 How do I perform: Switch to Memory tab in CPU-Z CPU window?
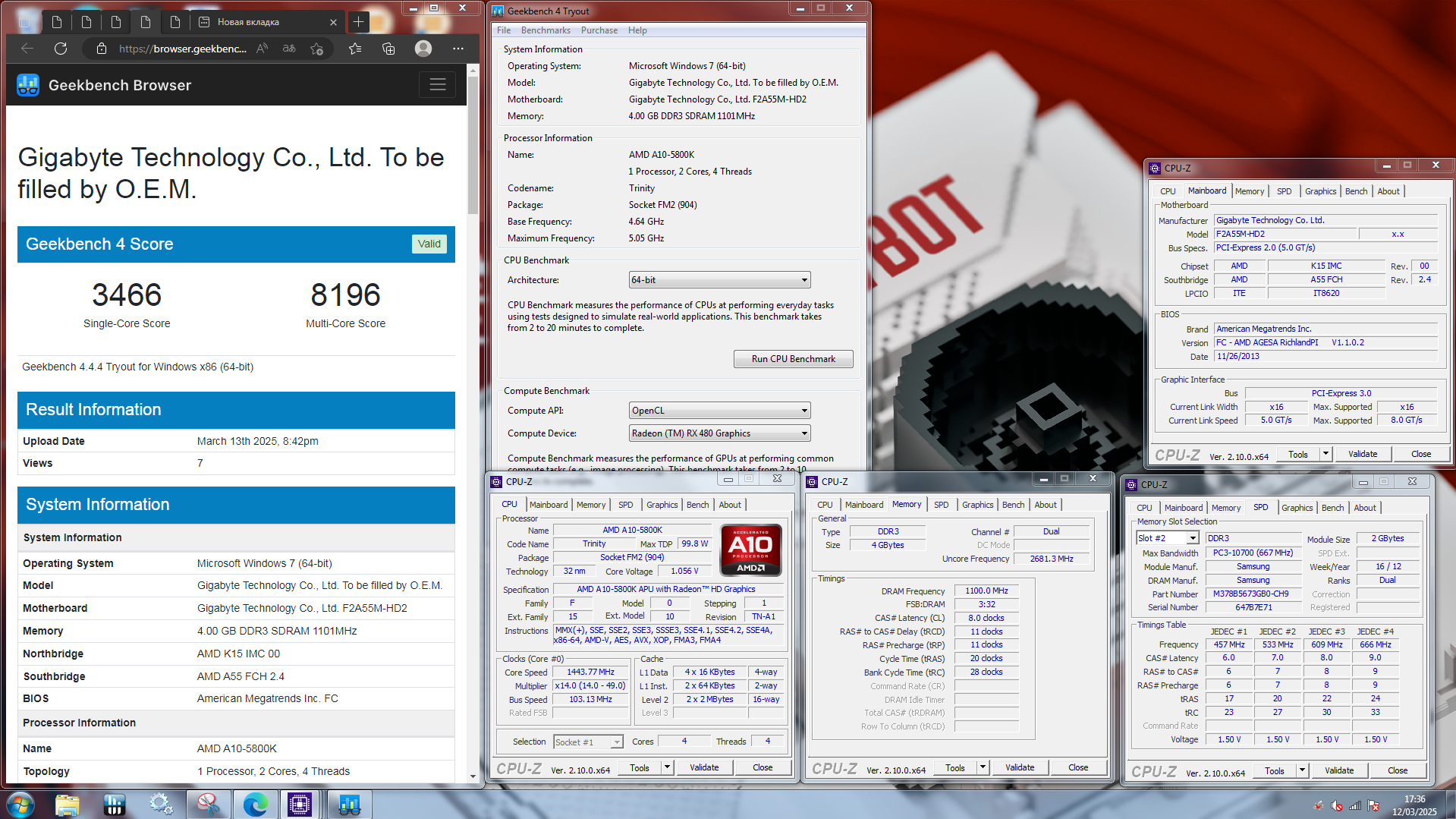click(x=590, y=505)
